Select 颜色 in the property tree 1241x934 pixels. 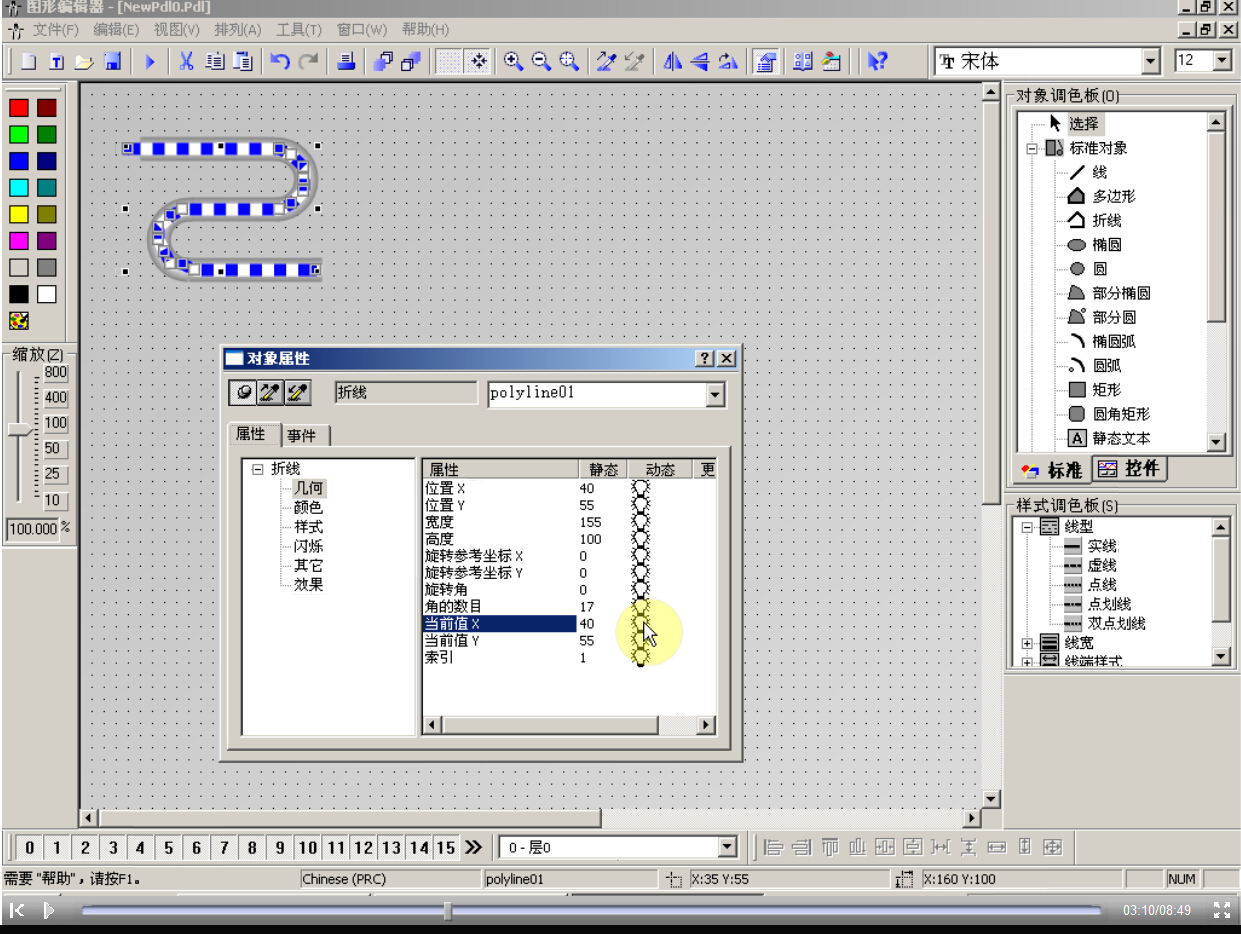pyautogui.click(x=308, y=508)
